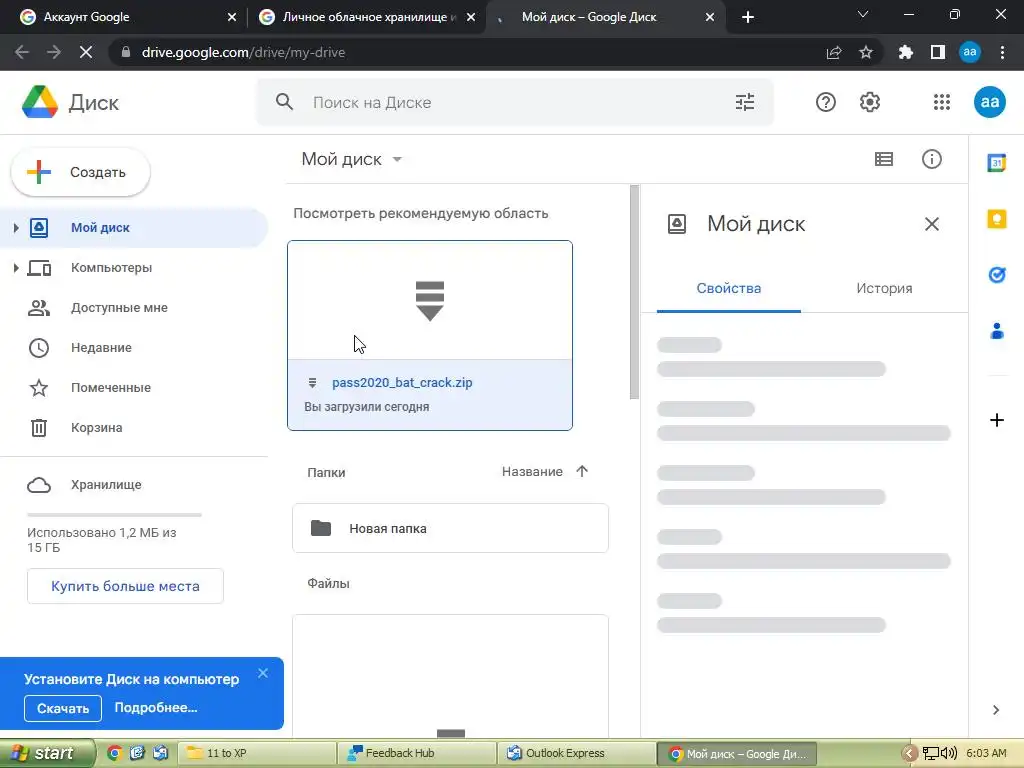The image size is (1024, 768).
Task: Expand Мой диск tree in sidebar
Action: point(16,228)
